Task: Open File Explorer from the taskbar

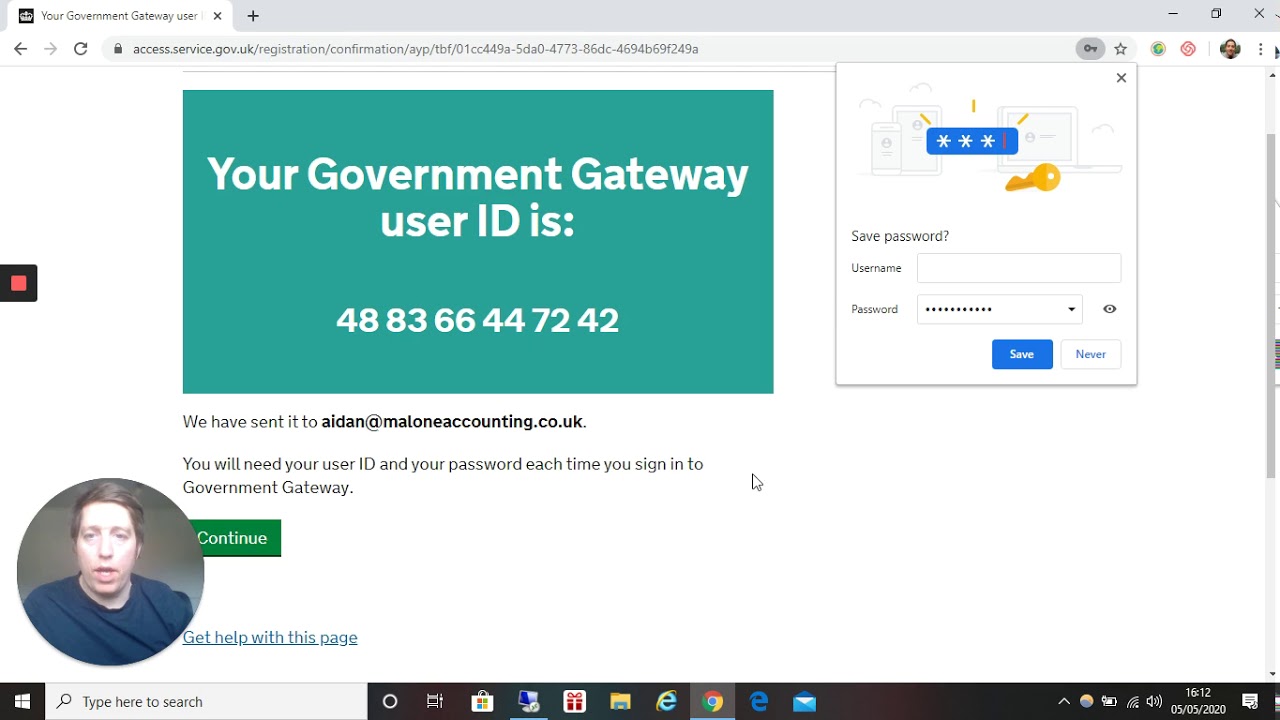Action: tap(620, 701)
